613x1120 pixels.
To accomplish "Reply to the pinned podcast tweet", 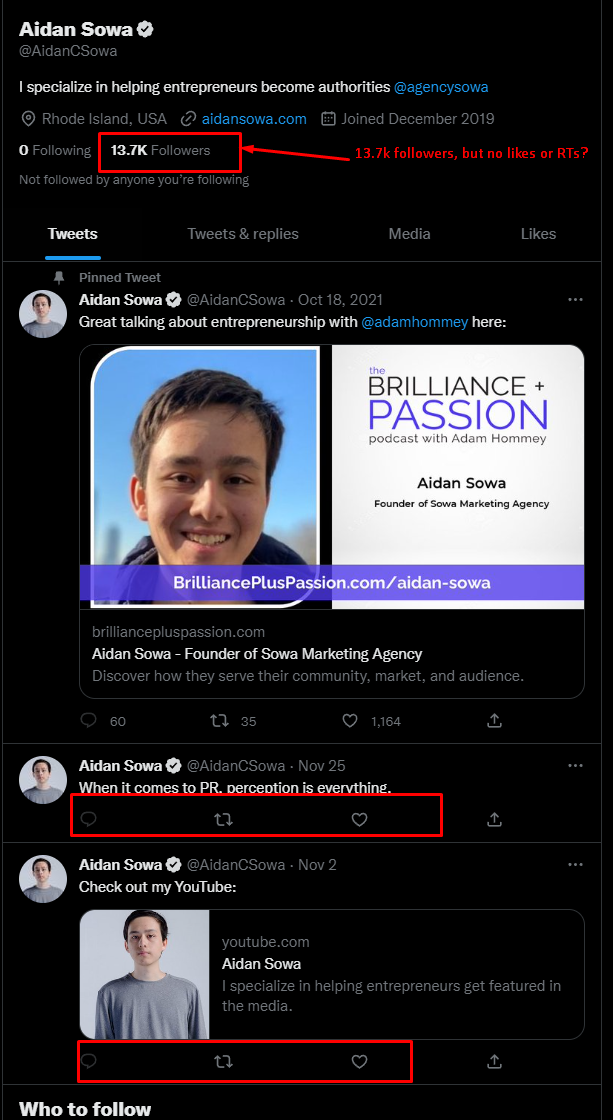I will 88,720.
